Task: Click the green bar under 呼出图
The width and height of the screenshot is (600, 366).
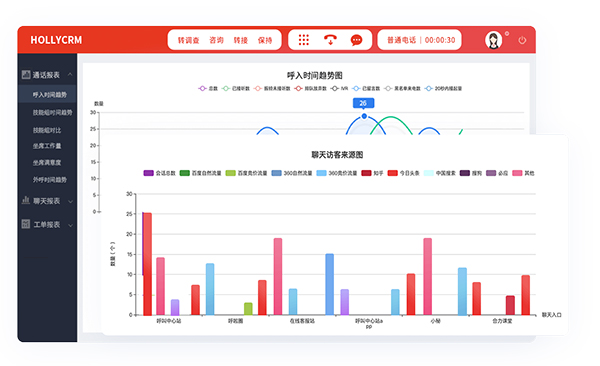Action: pyautogui.click(x=248, y=309)
